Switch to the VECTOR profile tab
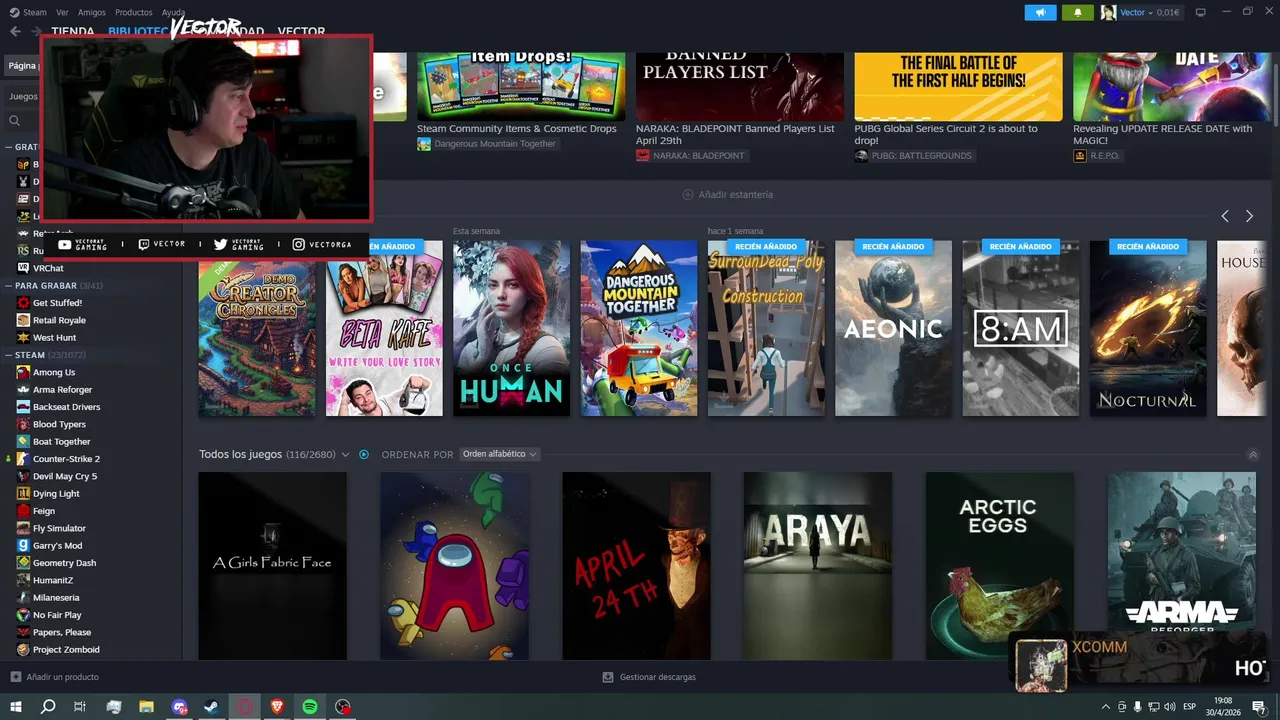This screenshot has width=1280, height=720. 301,31
